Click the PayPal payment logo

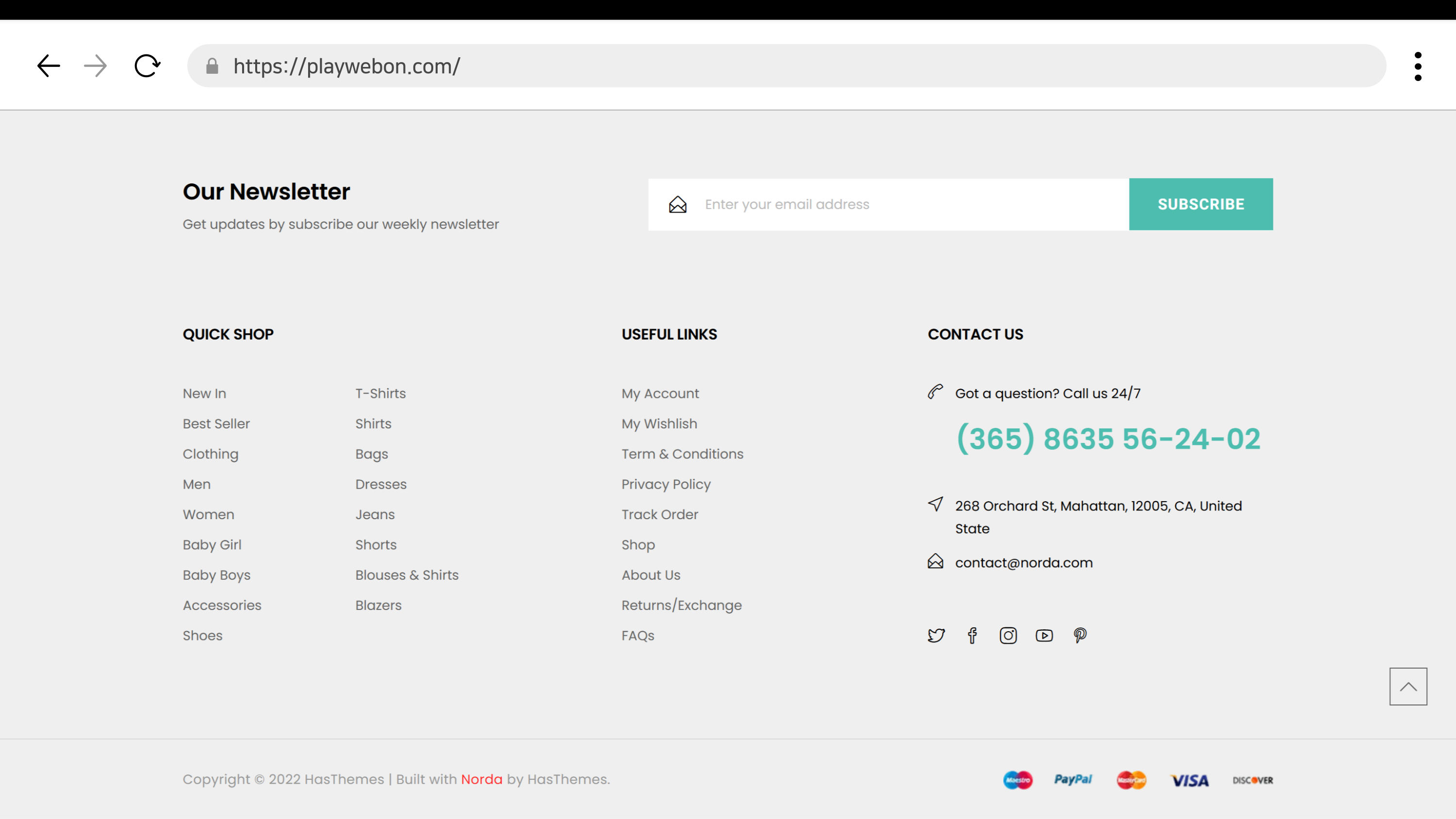pos(1072,779)
